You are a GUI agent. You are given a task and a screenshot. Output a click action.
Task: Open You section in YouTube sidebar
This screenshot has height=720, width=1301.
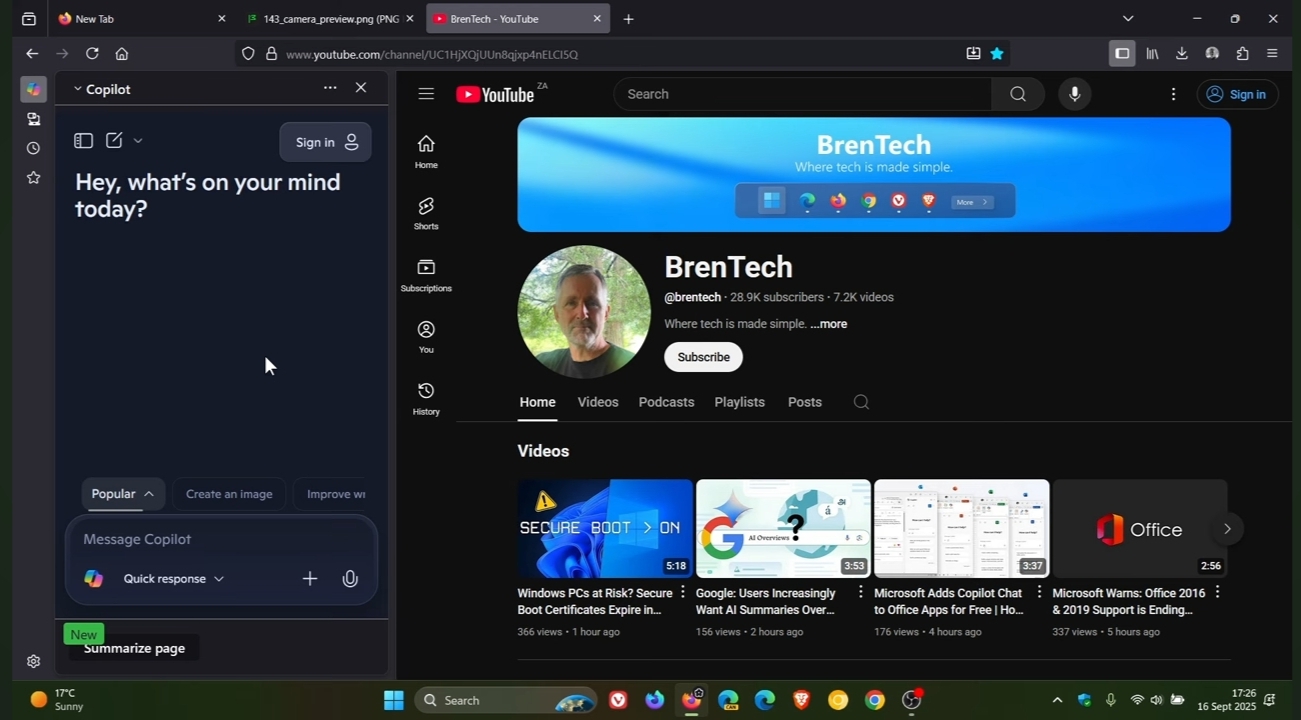tap(426, 336)
